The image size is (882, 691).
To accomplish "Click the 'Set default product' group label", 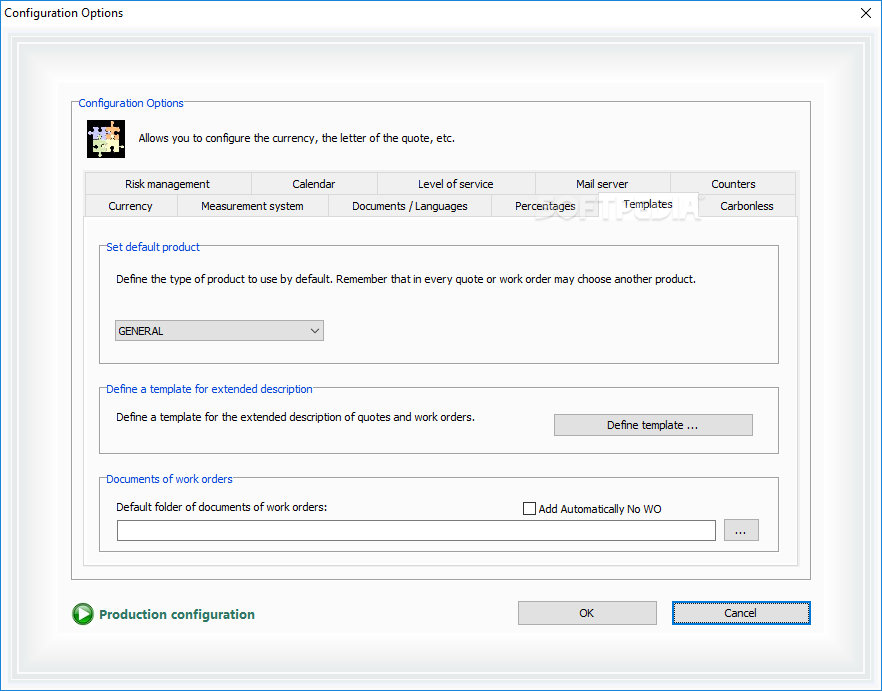I will pyautogui.click(x=153, y=247).
